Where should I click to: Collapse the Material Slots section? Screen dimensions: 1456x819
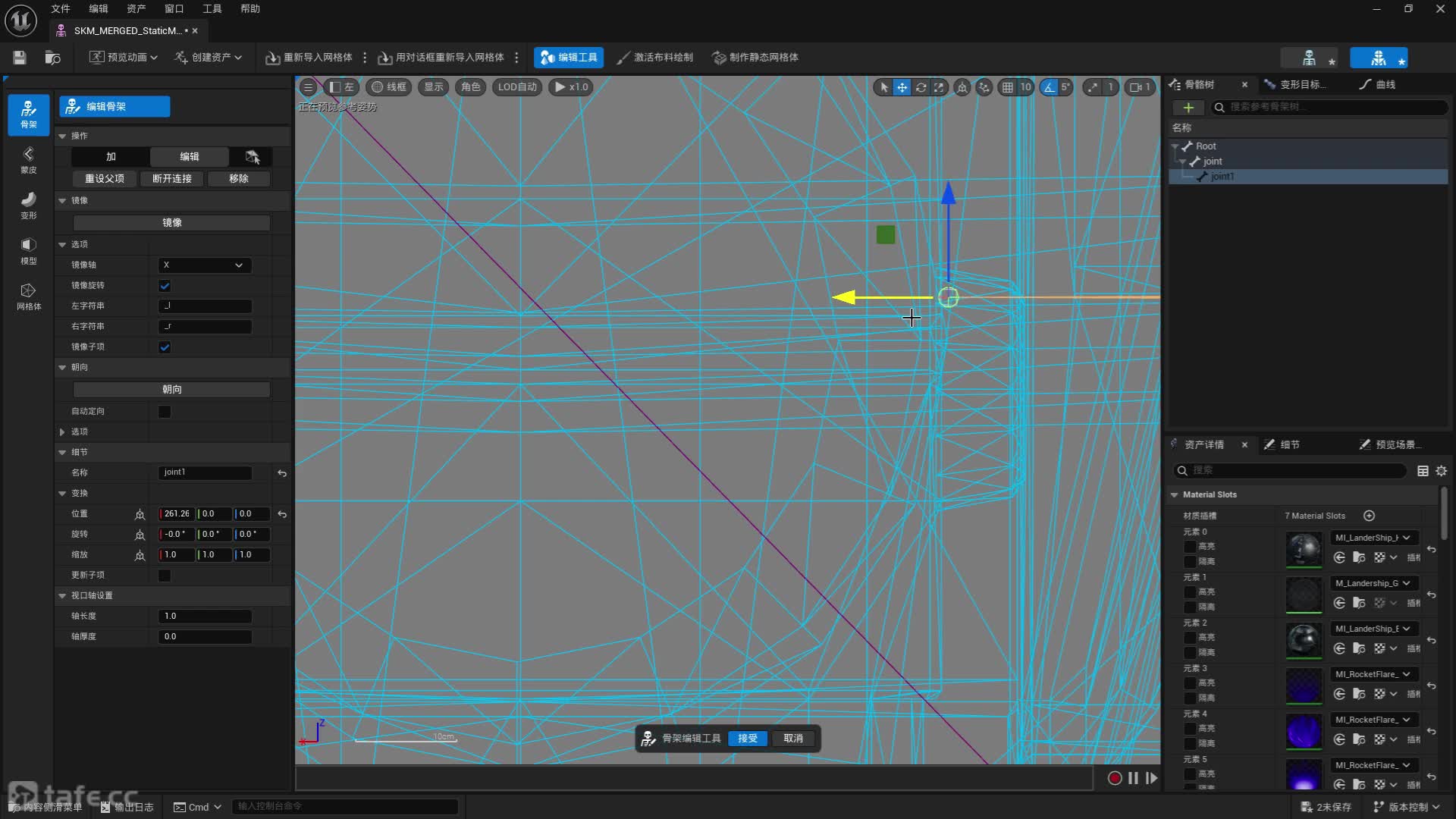(1175, 494)
